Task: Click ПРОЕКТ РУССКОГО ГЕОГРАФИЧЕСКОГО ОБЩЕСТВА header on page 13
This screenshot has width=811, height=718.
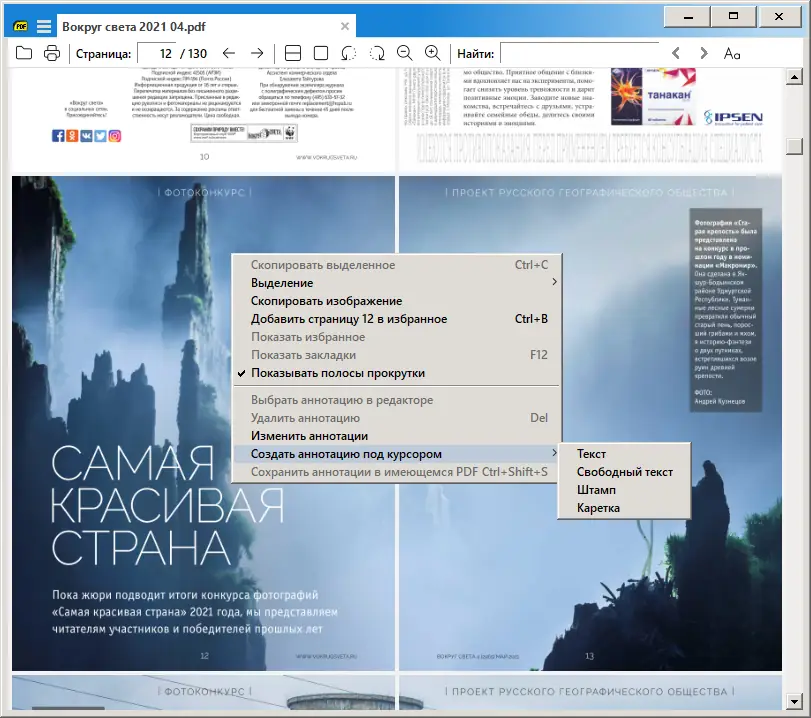Action: point(589,192)
